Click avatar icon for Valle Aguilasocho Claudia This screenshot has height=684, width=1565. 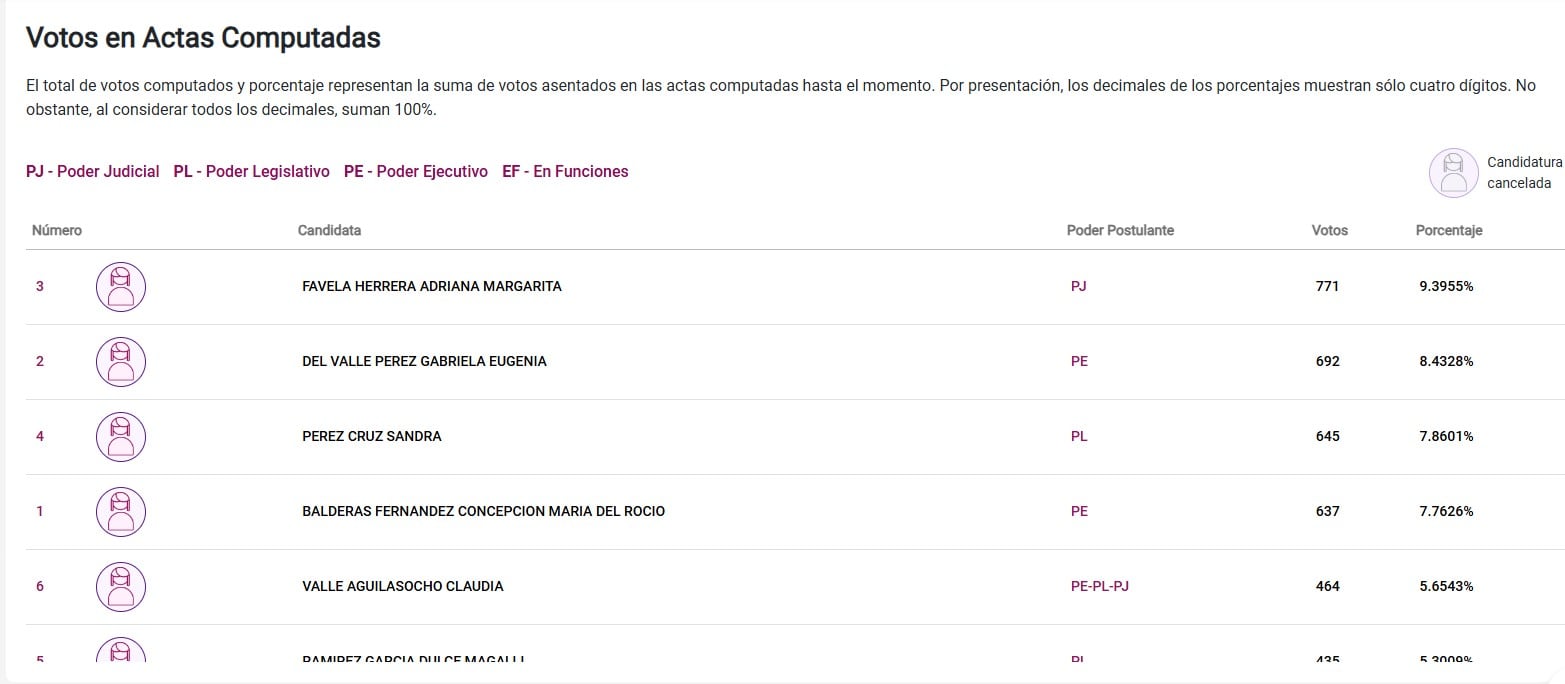(x=121, y=587)
